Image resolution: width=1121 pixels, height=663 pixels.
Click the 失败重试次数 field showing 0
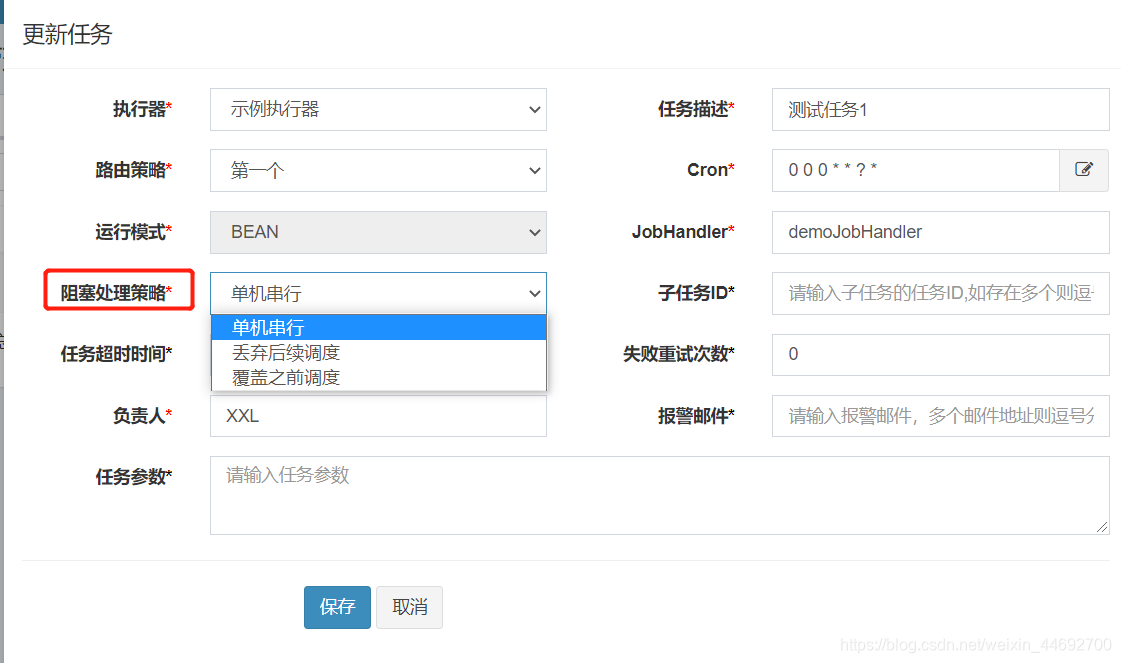click(940, 354)
